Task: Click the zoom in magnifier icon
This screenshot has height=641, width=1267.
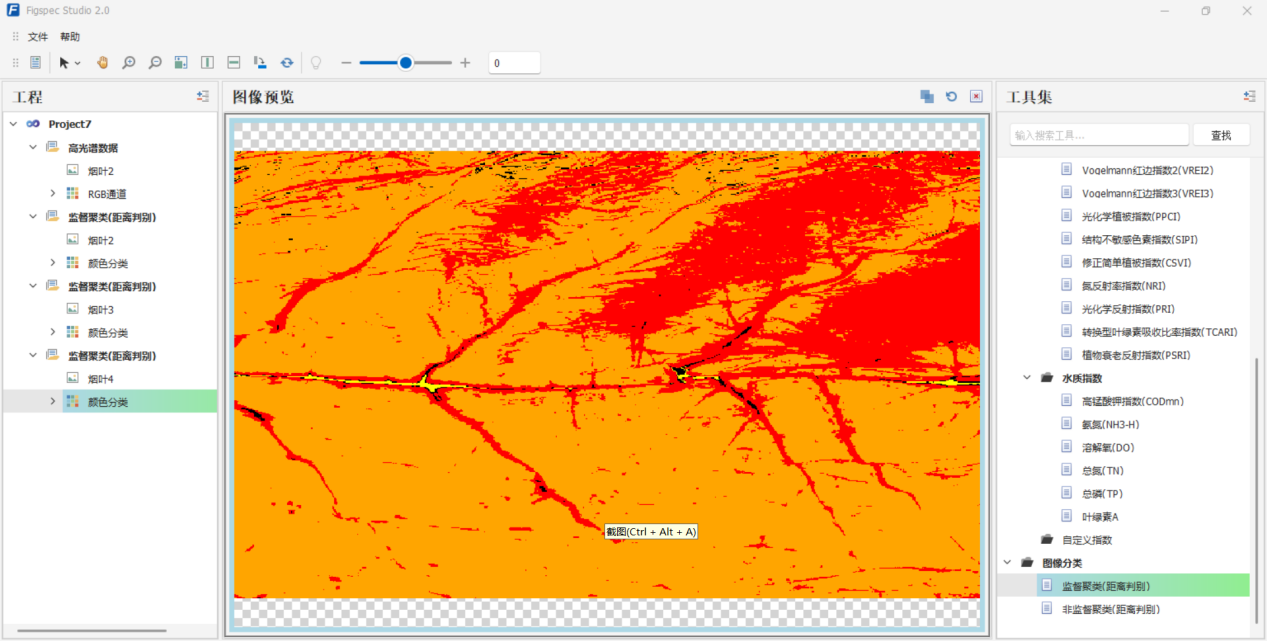Action: 129,63
